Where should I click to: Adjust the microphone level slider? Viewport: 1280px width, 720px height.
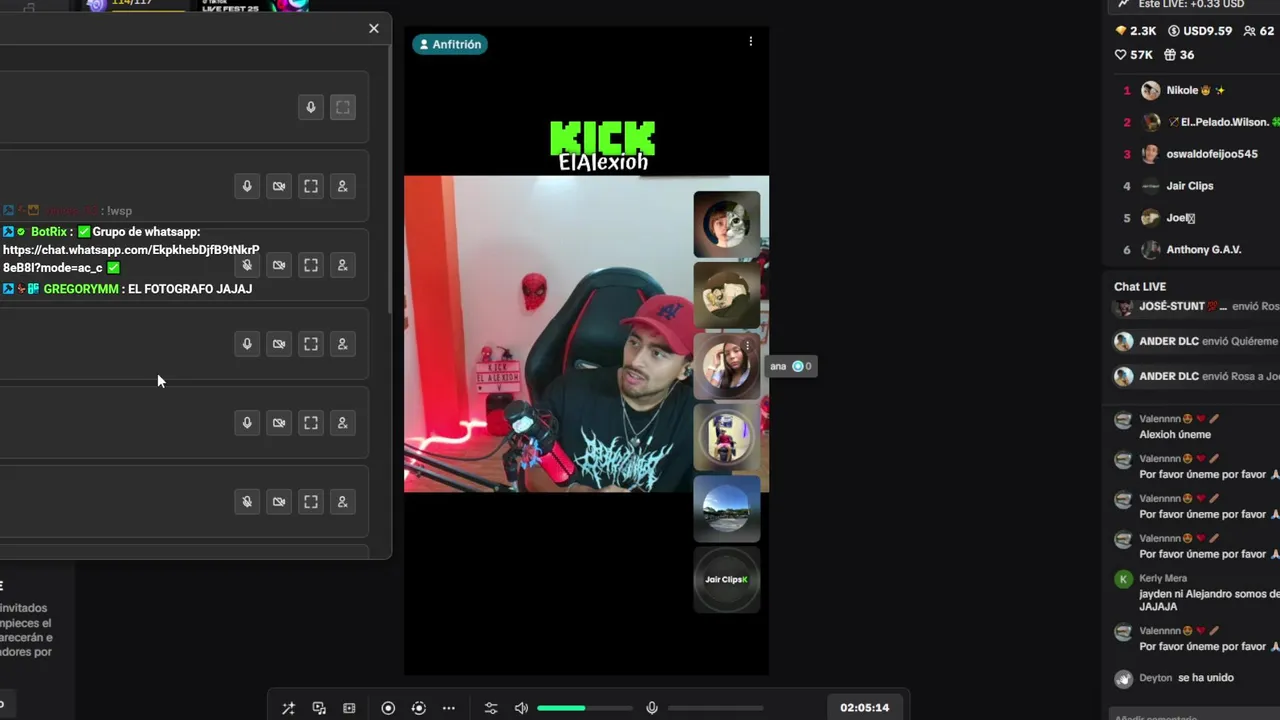click(x=716, y=708)
